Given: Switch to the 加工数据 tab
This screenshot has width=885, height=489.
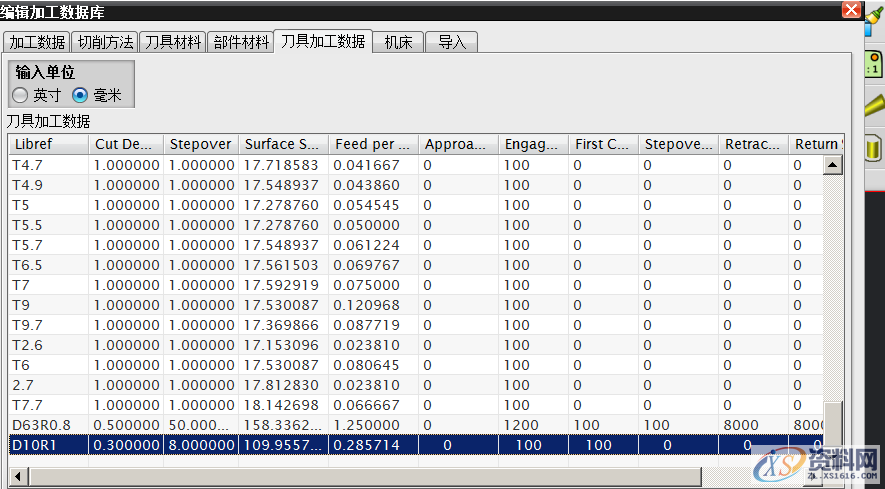Looking at the screenshot, I should click(x=37, y=42).
